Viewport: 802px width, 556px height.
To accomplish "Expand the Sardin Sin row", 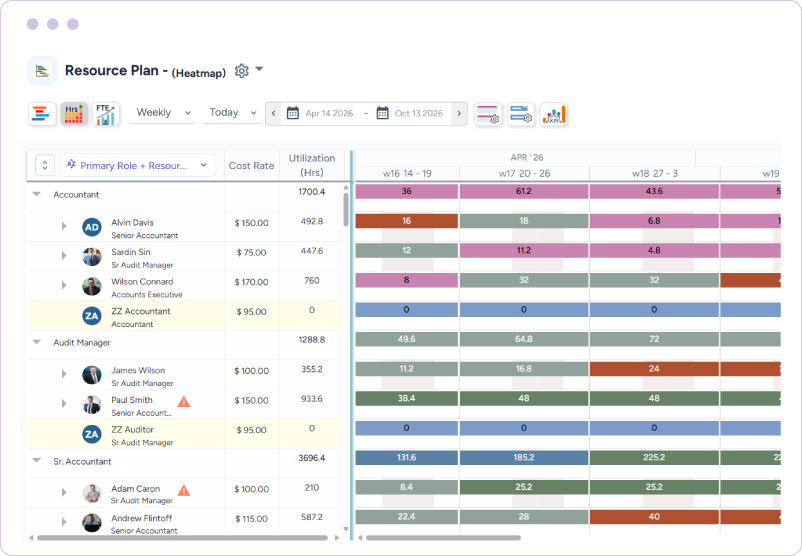I will coord(64,255).
